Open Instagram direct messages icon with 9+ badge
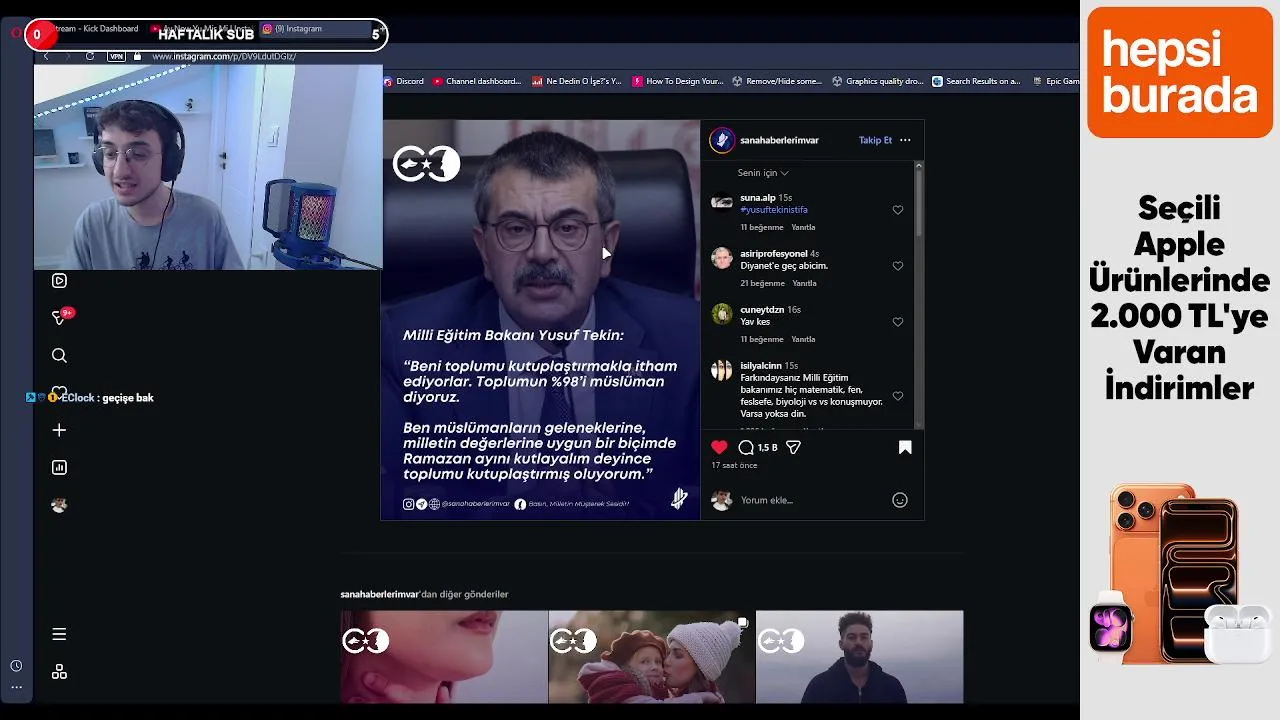 coord(60,317)
